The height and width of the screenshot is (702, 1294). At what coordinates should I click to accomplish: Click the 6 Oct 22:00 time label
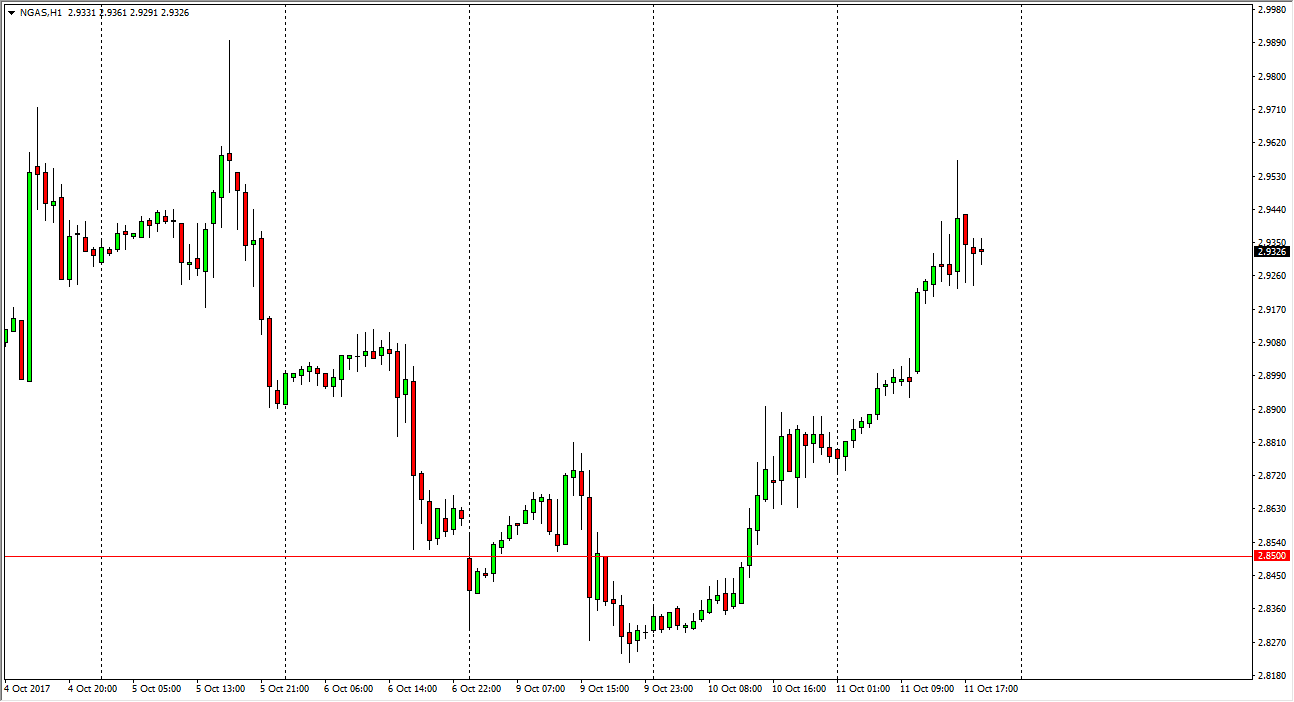pyautogui.click(x=475, y=689)
